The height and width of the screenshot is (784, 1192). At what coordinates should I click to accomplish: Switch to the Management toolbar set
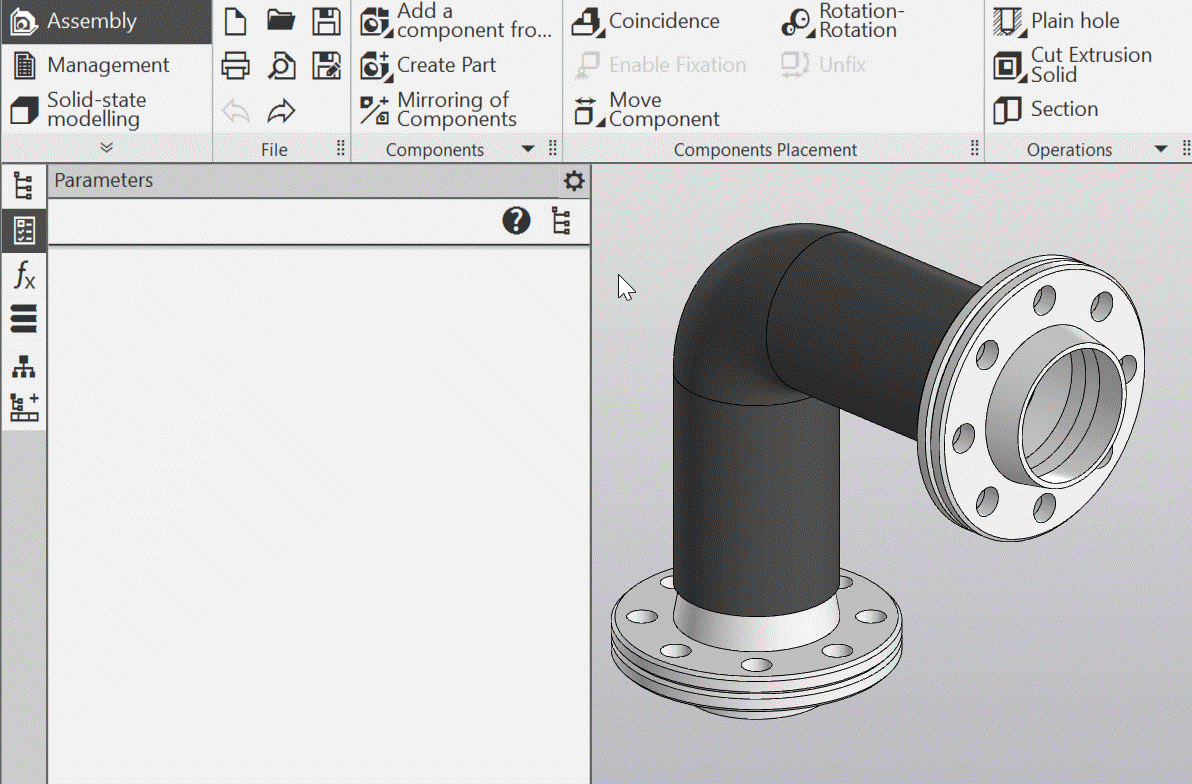pos(90,66)
